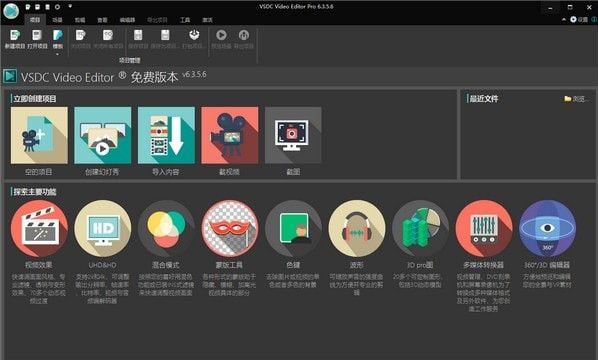Open the round VSDC application orb menu
This screenshot has height=360, width=598.
pos(11,11)
